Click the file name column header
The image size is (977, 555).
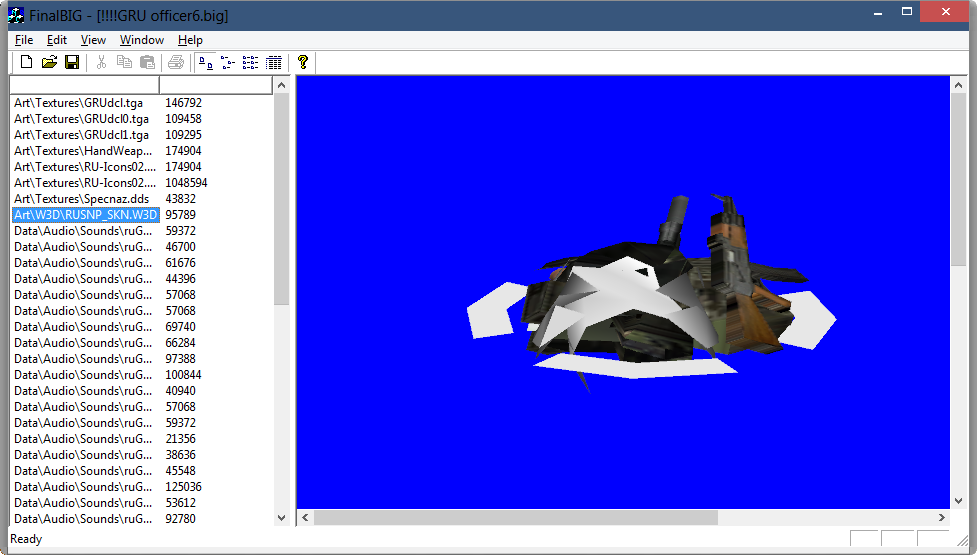[x=84, y=86]
